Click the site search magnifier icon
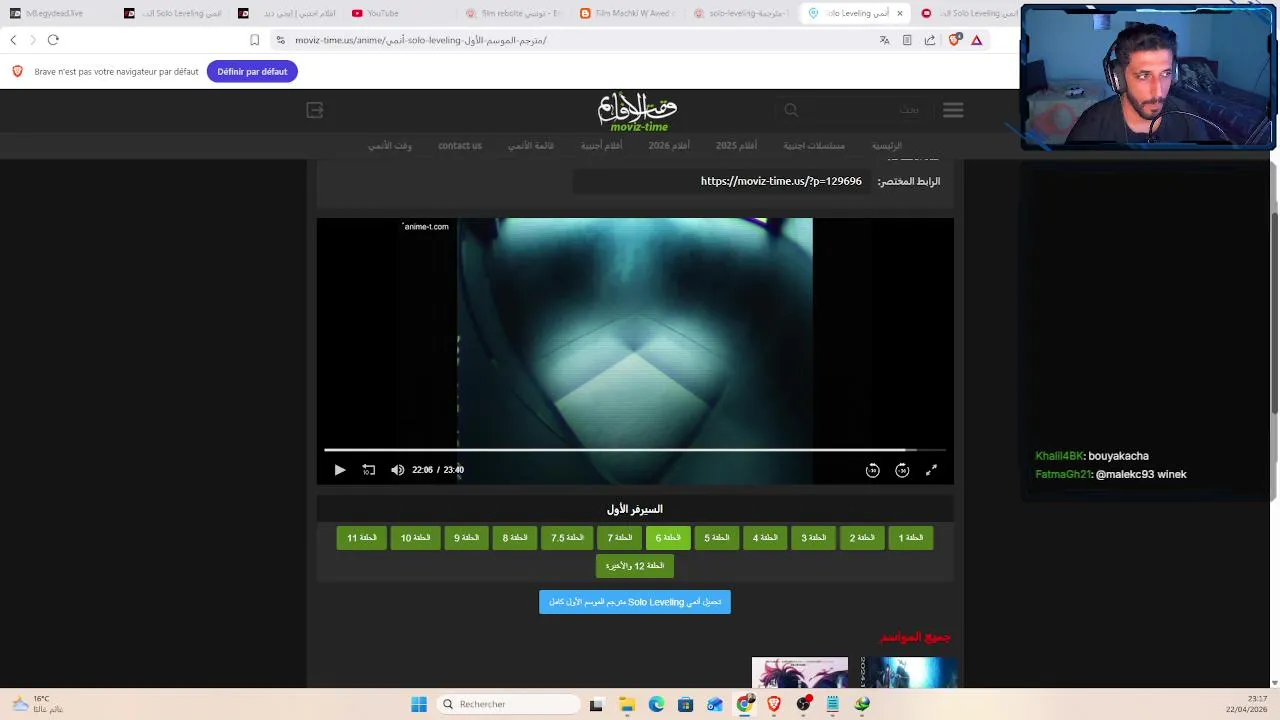The image size is (1280, 720). click(x=791, y=110)
